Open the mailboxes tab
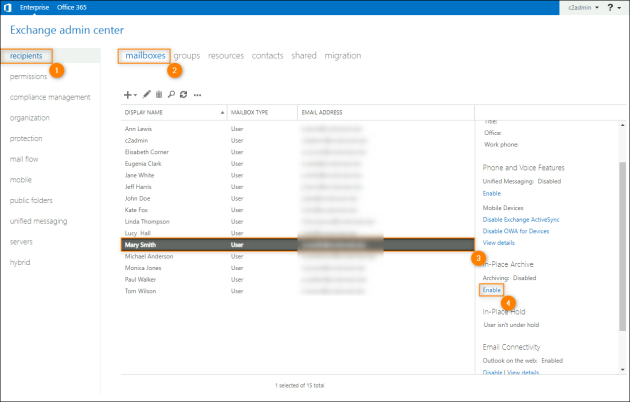Viewport: 630px width, 402px height. click(x=145, y=56)
